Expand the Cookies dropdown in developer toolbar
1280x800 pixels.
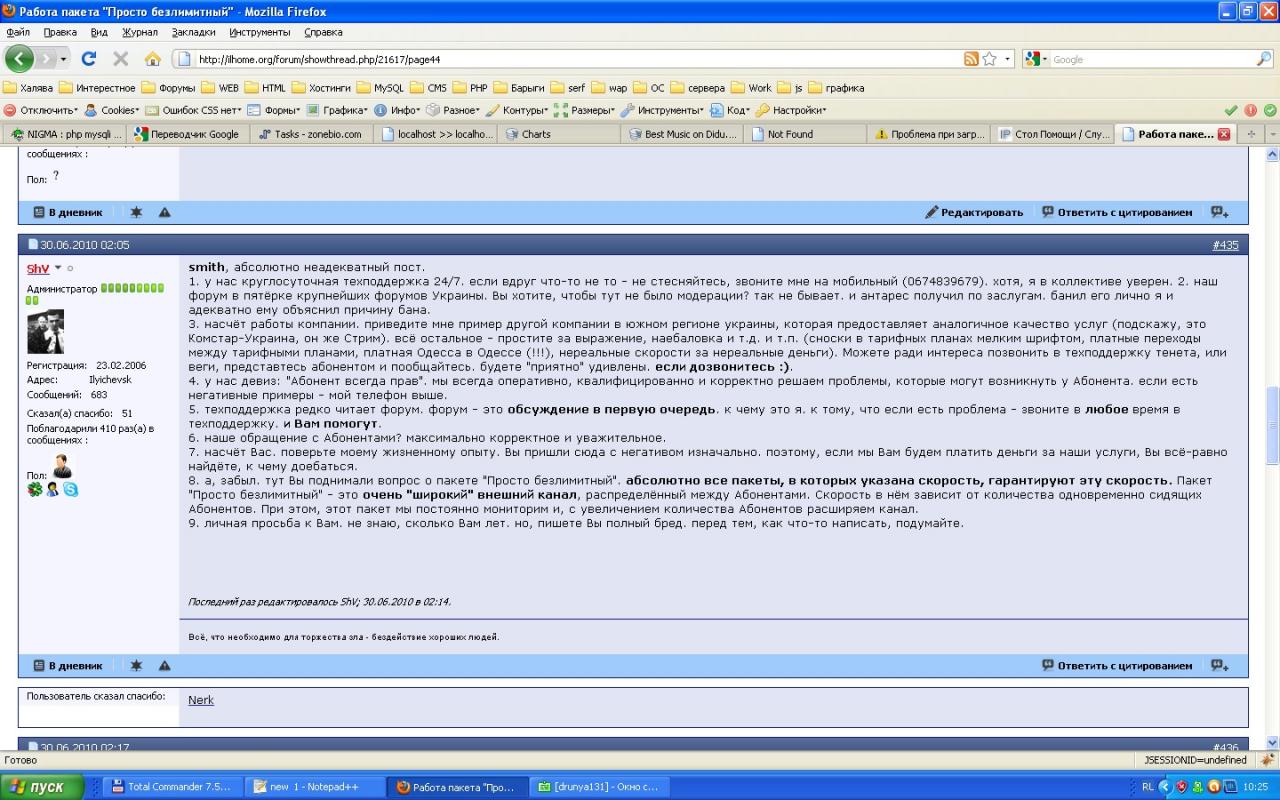112,110
